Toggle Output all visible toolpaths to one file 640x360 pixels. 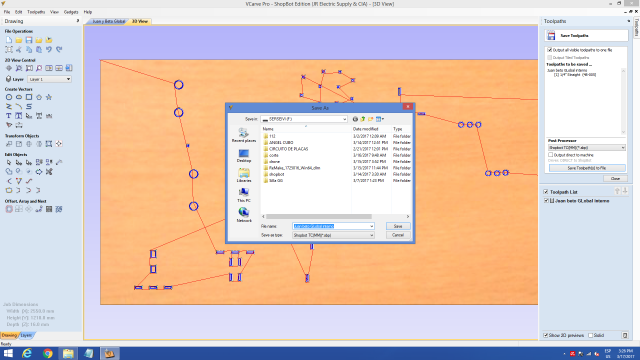550,50
